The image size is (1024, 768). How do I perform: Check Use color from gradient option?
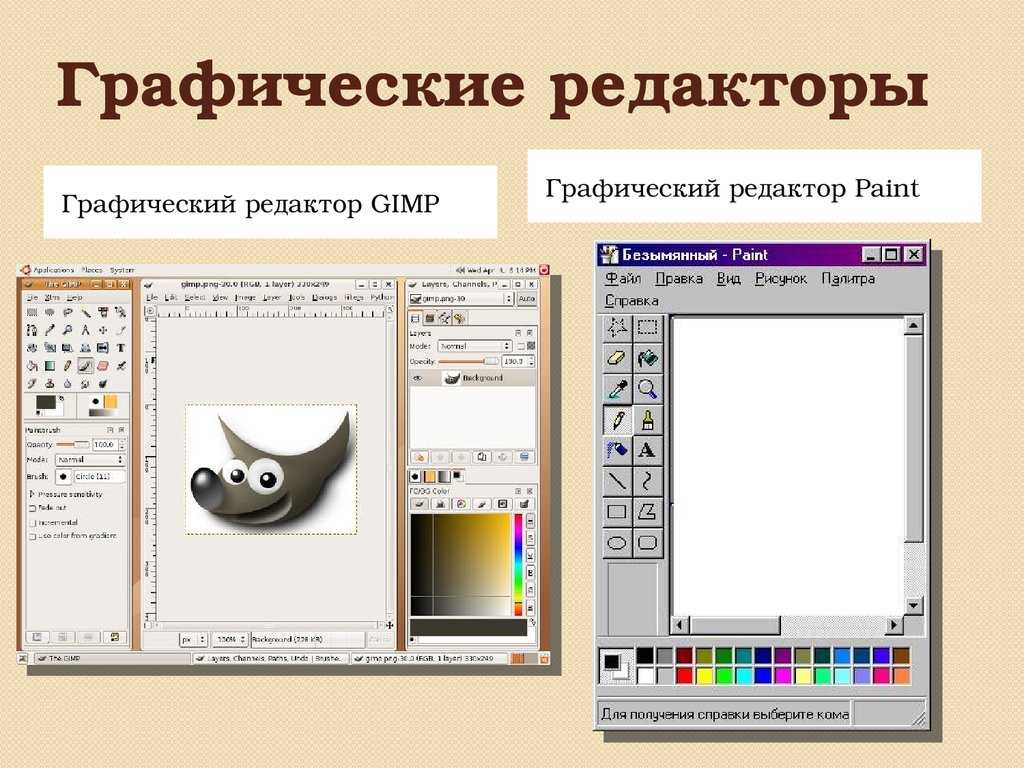click(x=33, y=536)
